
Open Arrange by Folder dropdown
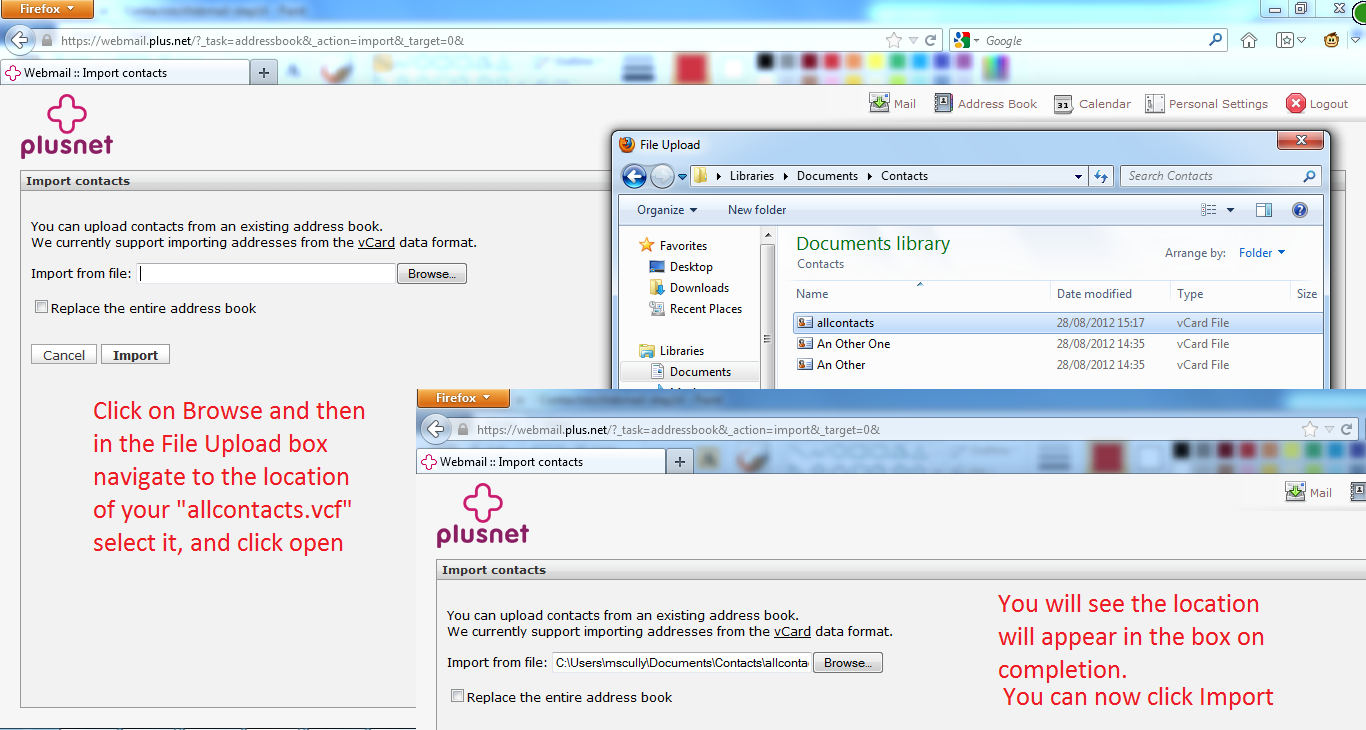tap(1262, 253)
